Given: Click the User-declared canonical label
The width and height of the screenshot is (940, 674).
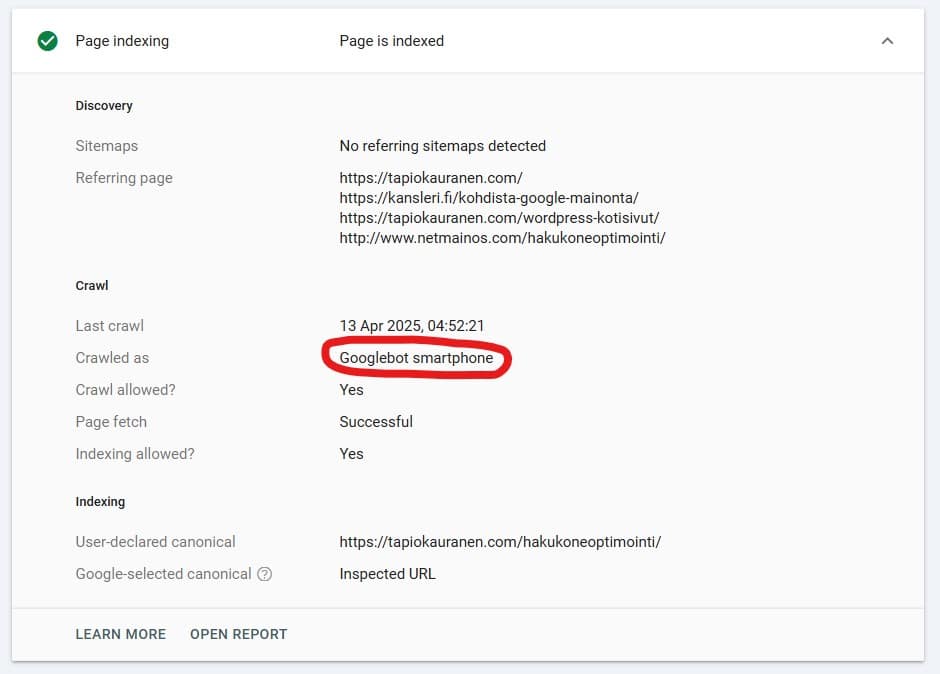Looking at the screenshot, I should pyautogui.click(x=155, y=542).
